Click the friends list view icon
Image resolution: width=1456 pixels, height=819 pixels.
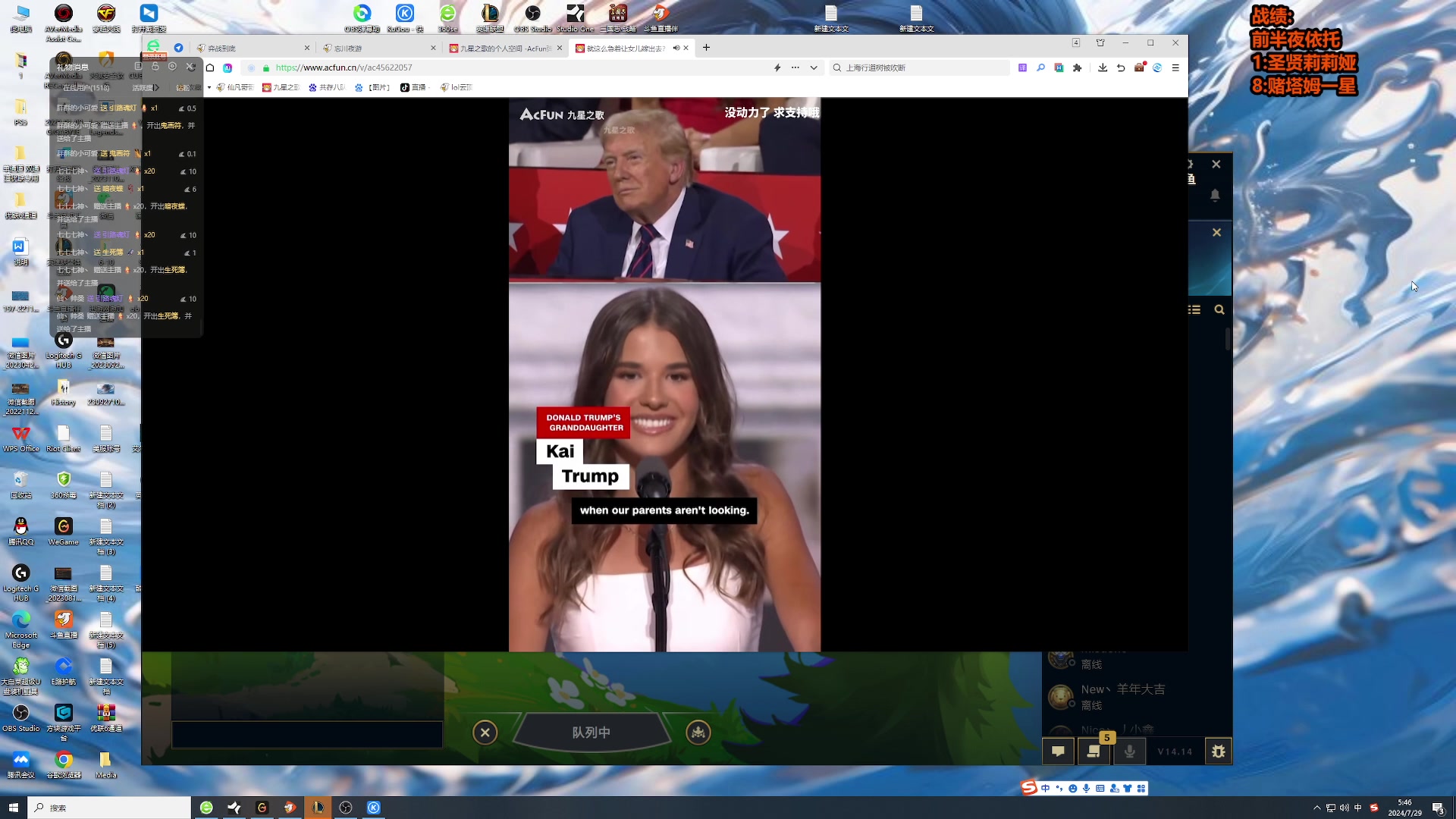(1194, 309)
